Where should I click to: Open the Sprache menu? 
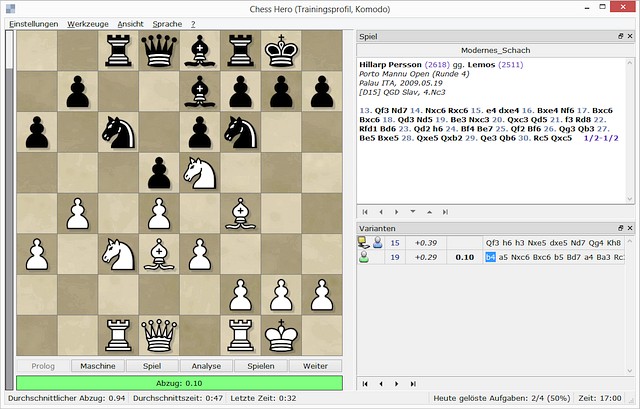pyautogui.click(x=167, y=24)
